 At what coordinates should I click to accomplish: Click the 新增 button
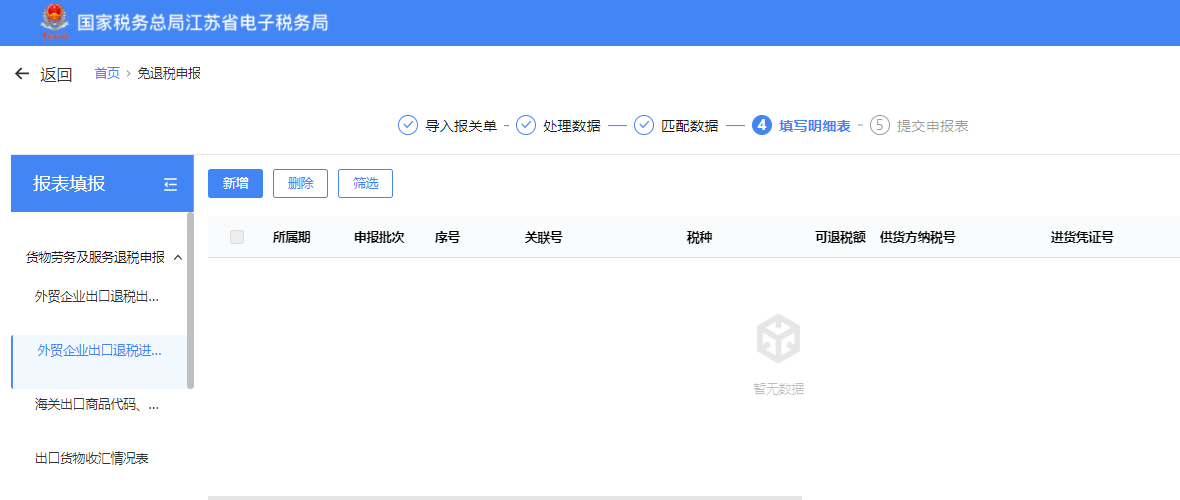point(235,183)
